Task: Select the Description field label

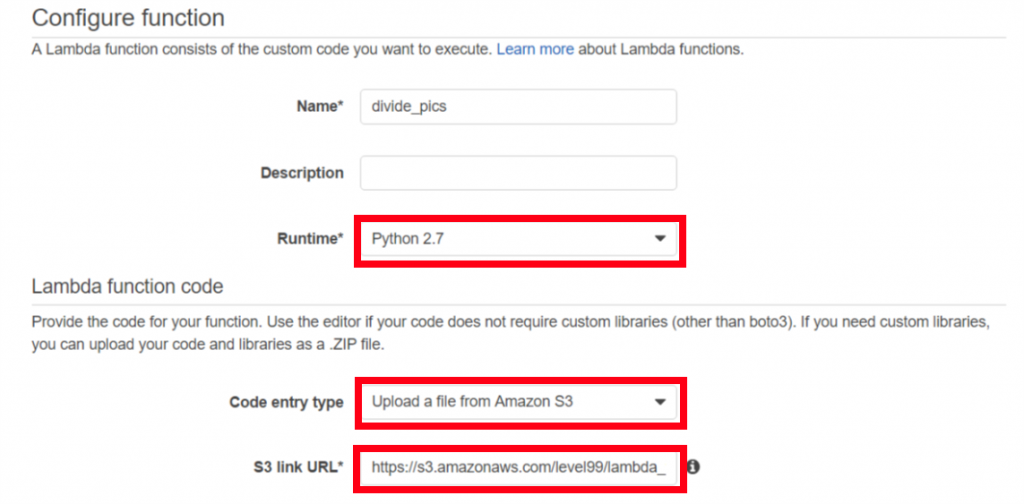Action: 302,173
